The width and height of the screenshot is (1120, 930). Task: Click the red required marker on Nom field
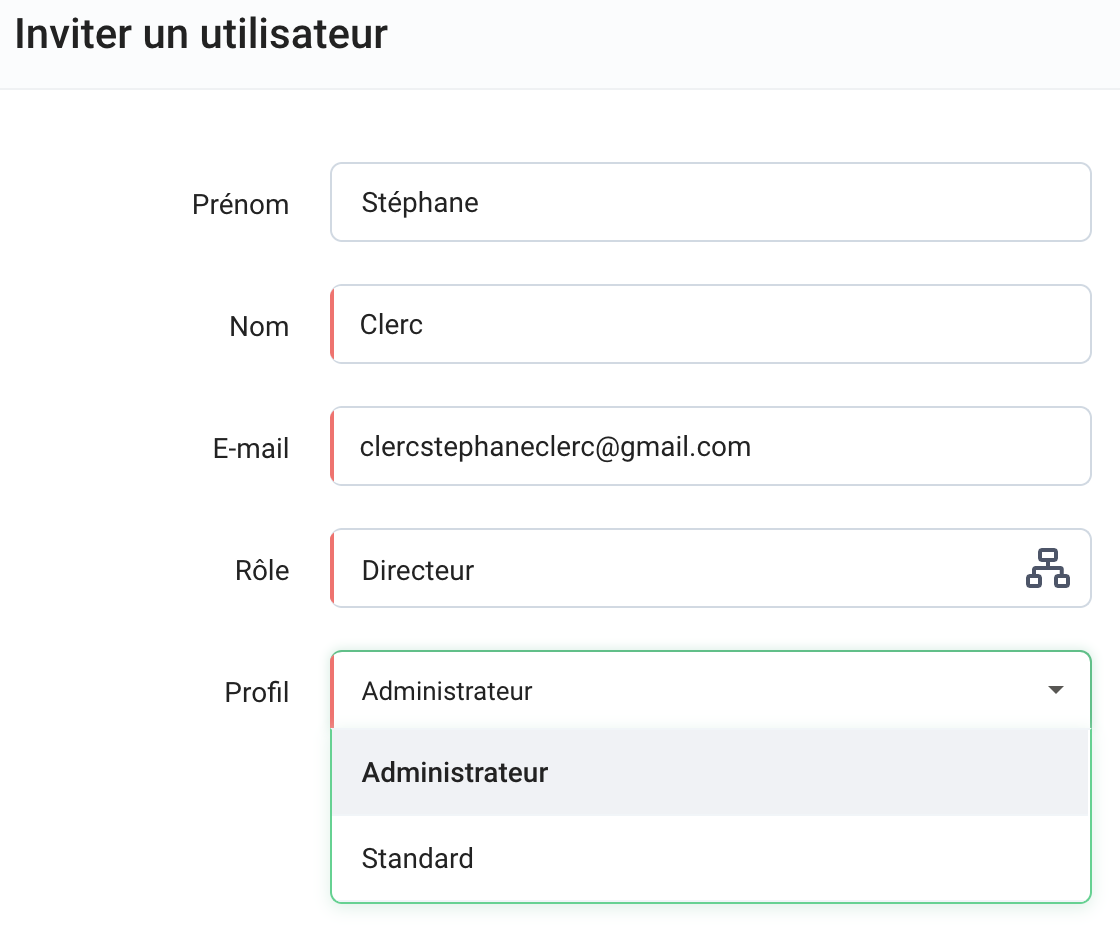point(332,325)
